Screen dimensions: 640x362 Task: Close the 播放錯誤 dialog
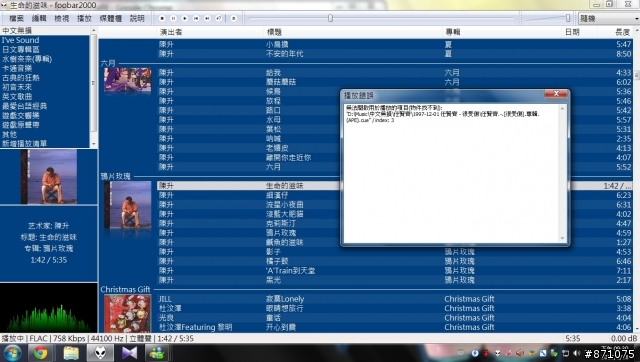(x=556, y=94)
